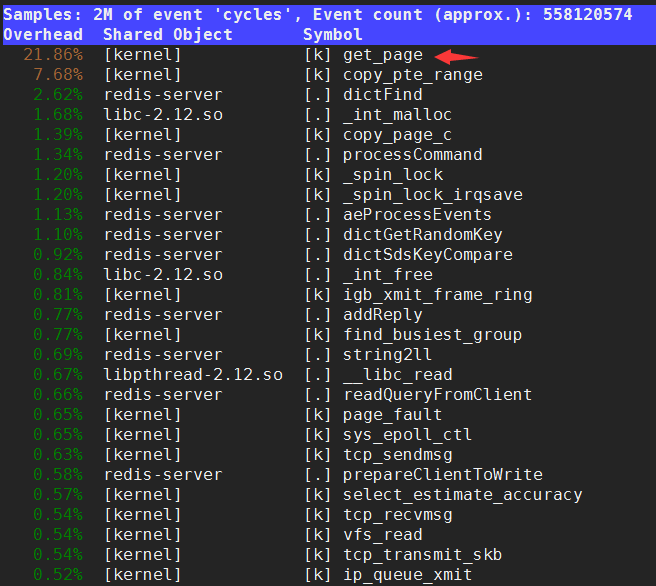Select the libpthread-2.12.so shared object
656x586 pixels.
pyautogui.click(x=193, y=375)
